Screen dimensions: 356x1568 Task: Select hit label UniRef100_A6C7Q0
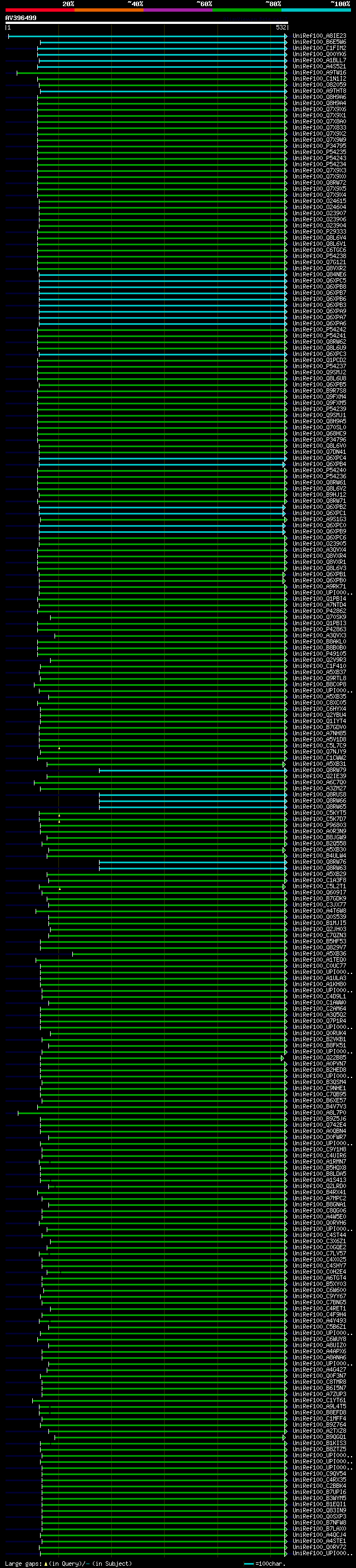319,782
